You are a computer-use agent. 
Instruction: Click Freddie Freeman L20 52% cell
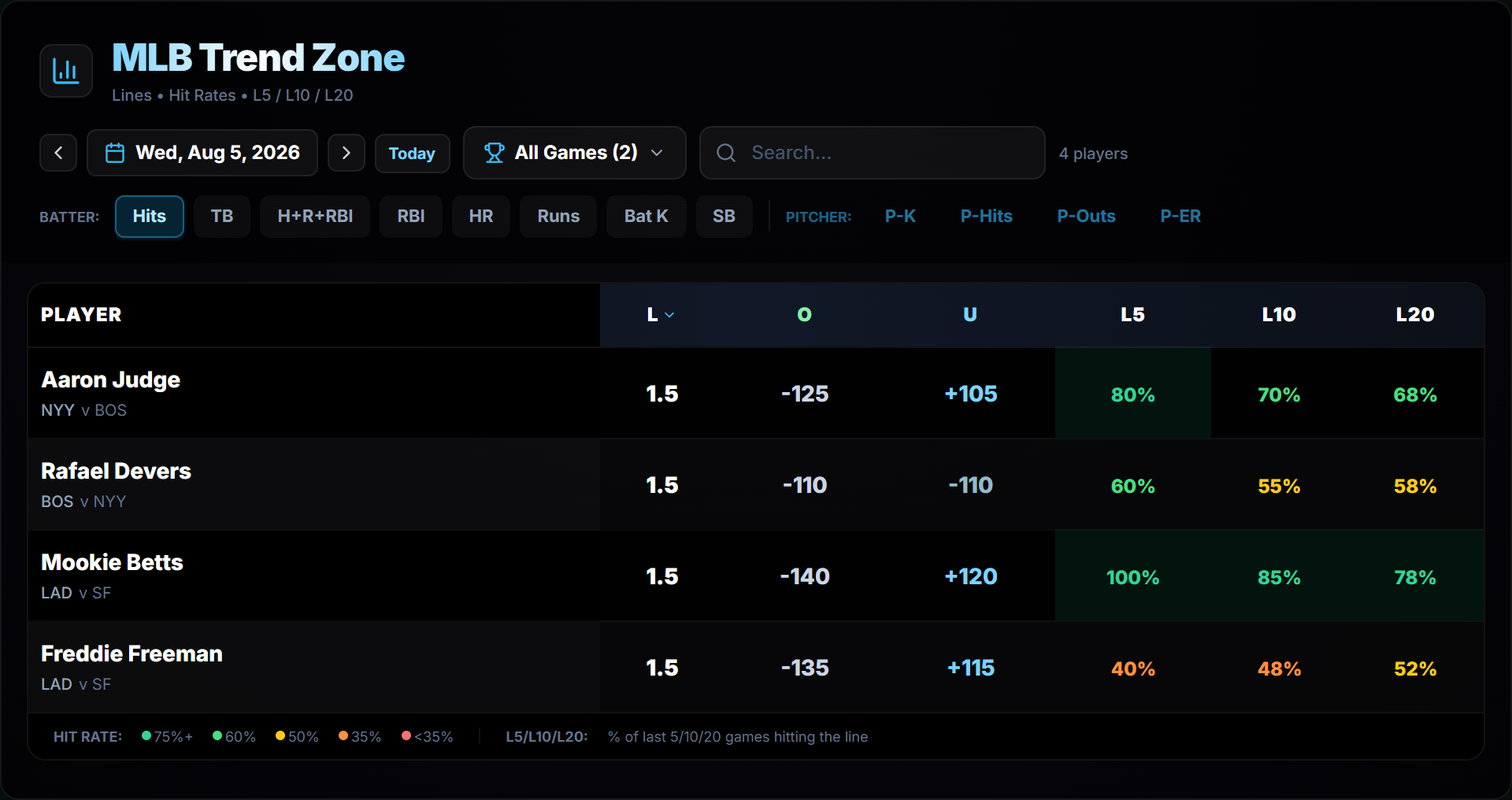tap(1415, 667)
